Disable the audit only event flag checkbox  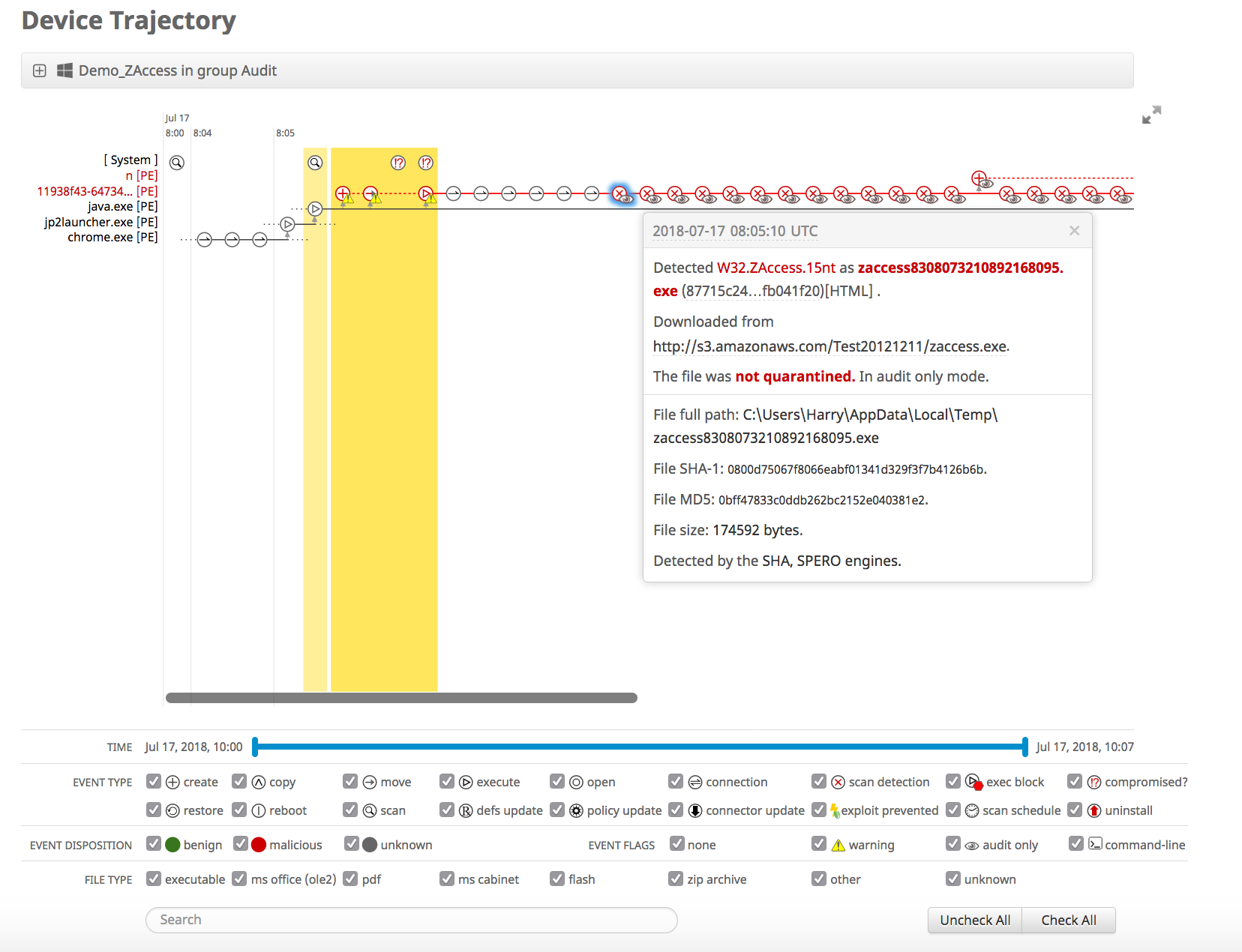pyautogui.click(x=953, y=844)
